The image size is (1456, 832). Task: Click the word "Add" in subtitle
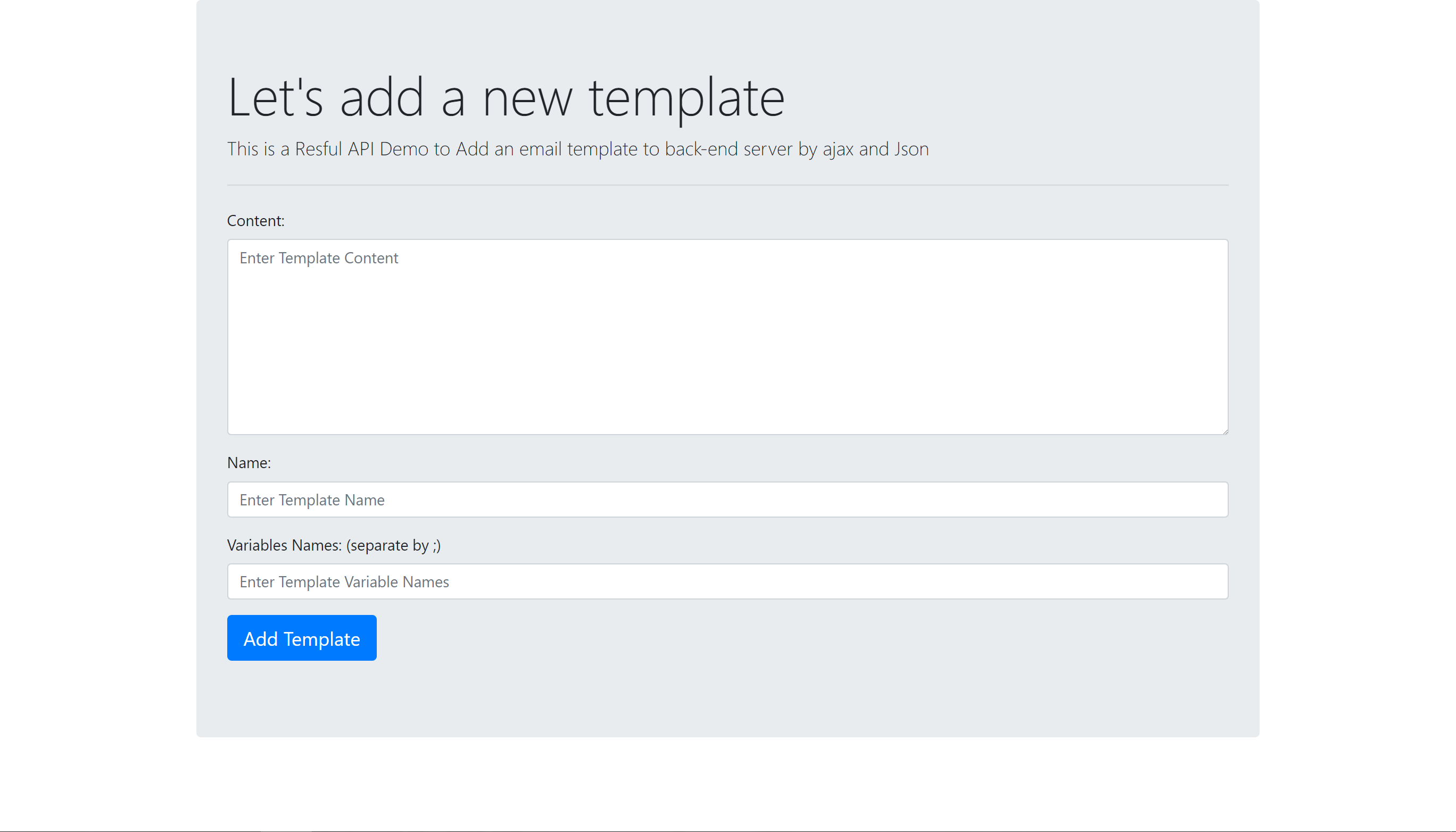471,148
